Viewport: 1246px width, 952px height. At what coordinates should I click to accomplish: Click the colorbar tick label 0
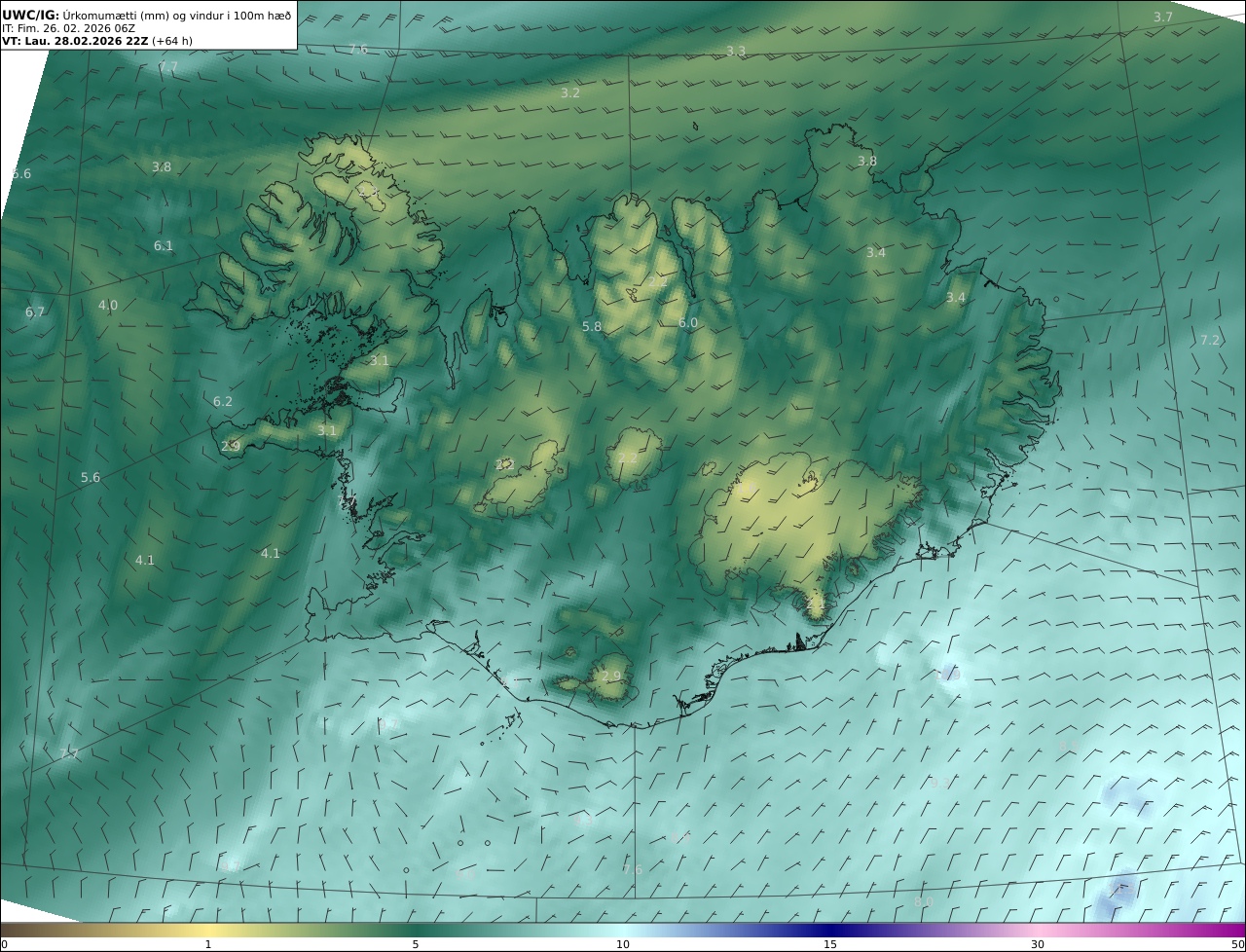tap(3, 944)
